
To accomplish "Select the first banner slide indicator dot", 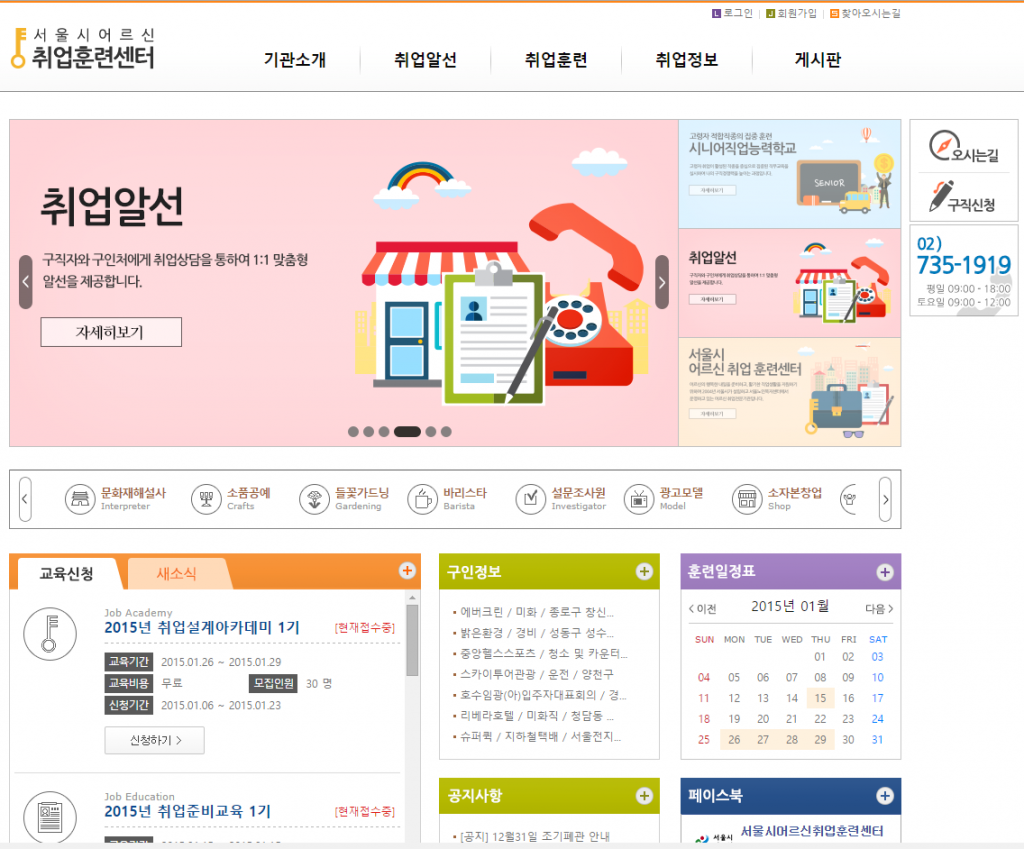I will 353,432.
